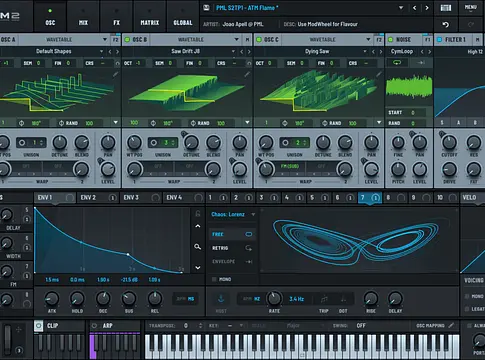The image size is (485, 360).
Task: Toggle OSC C power on/off
Action: coord(258,40)
